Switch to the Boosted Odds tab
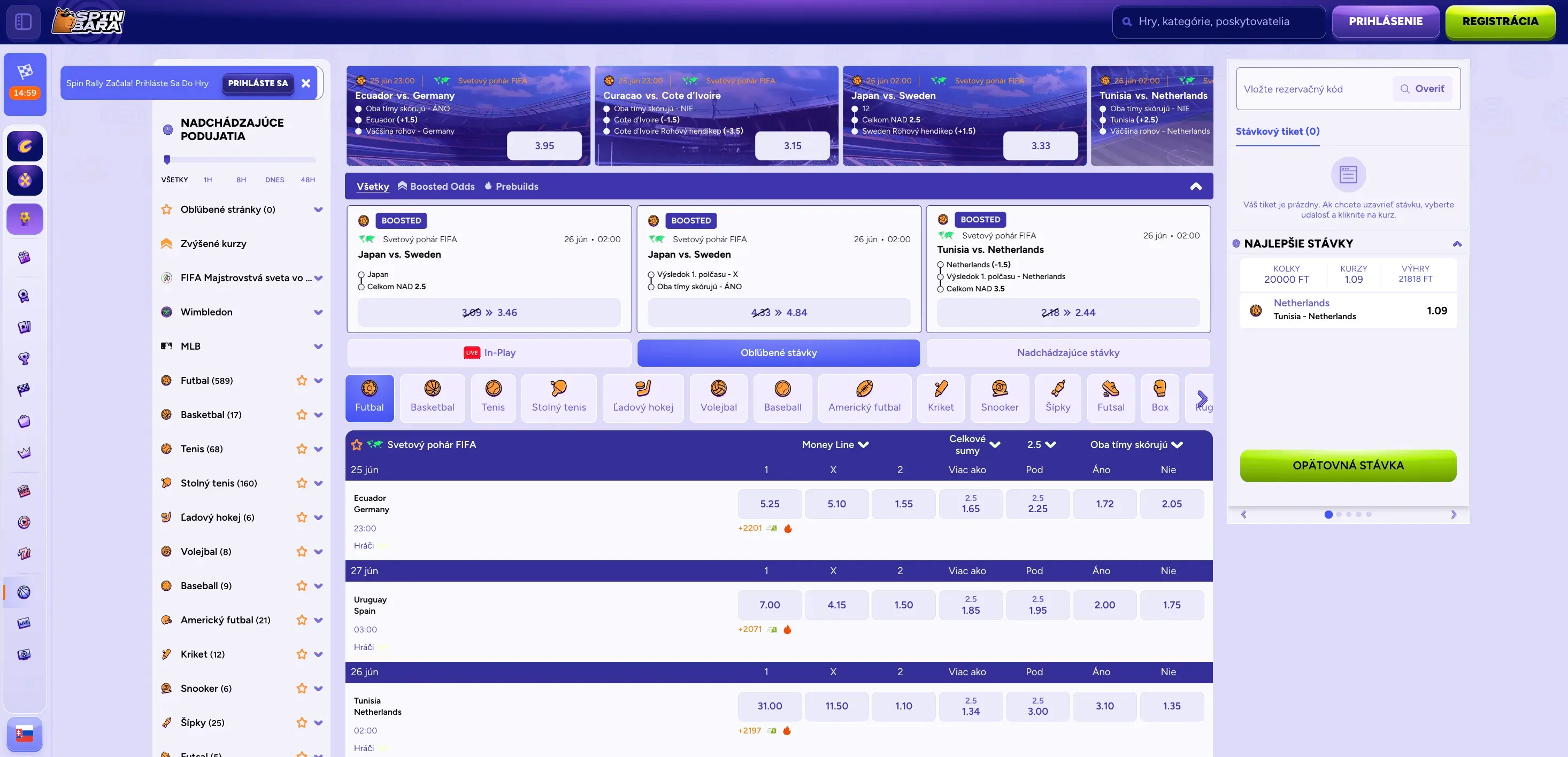 (436, 186)
